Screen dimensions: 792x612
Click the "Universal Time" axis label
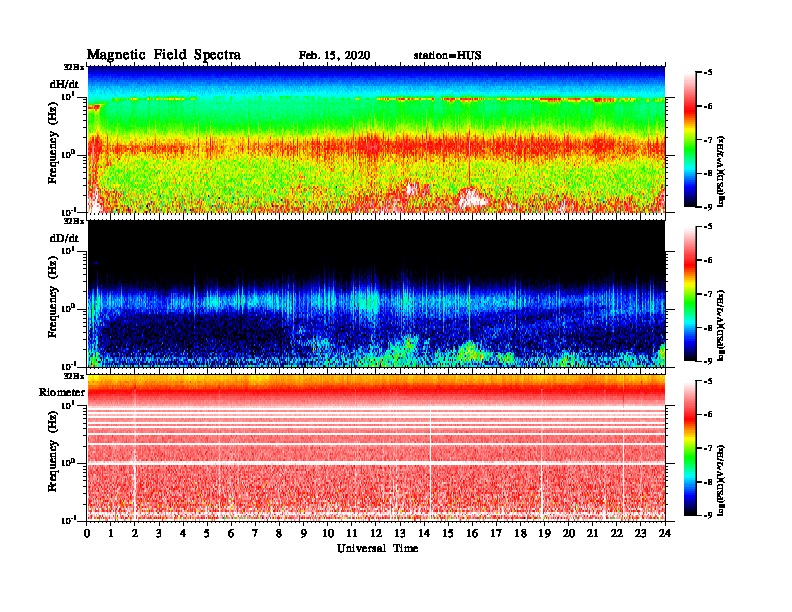tap(377, 548)
